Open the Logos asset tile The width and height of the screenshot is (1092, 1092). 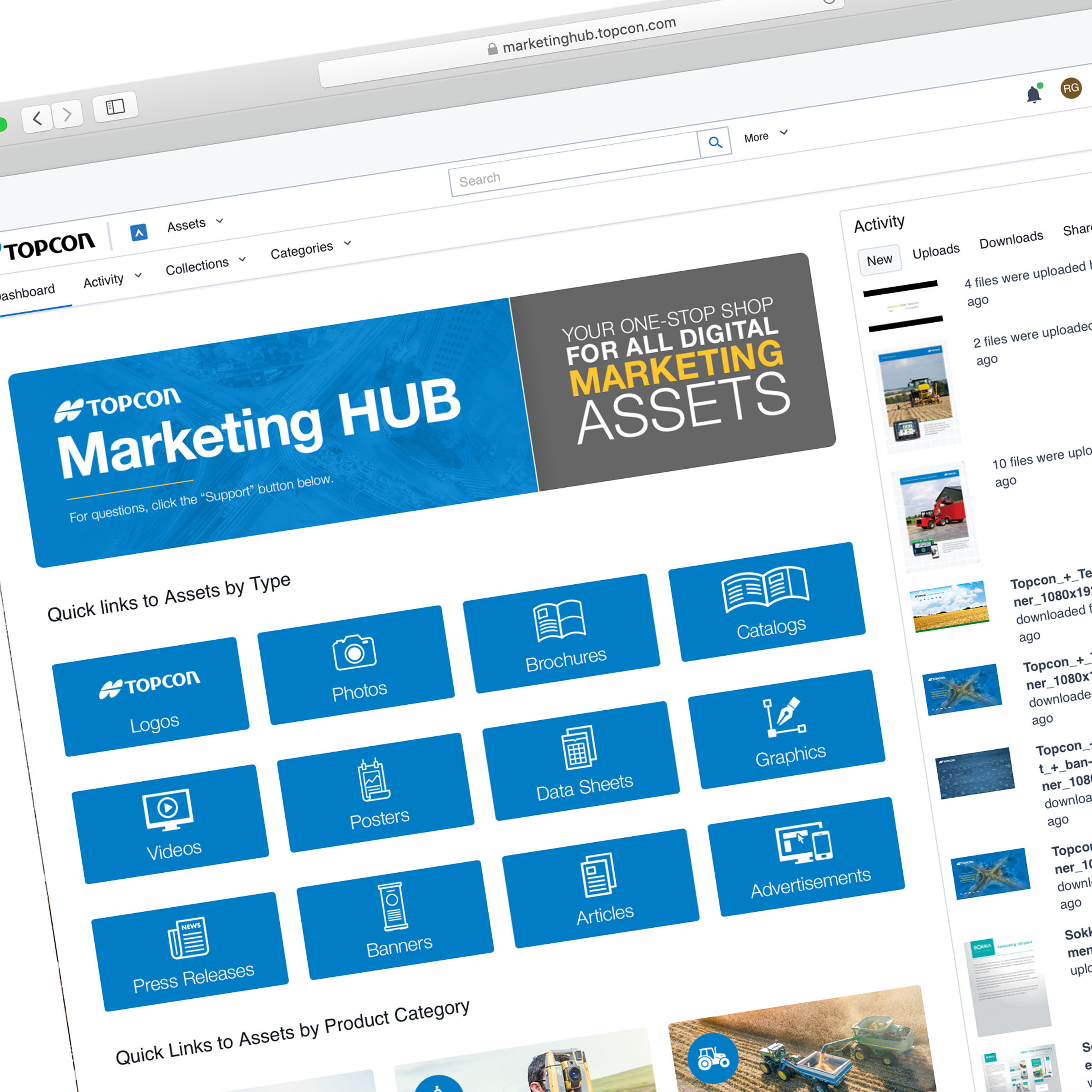151,696
